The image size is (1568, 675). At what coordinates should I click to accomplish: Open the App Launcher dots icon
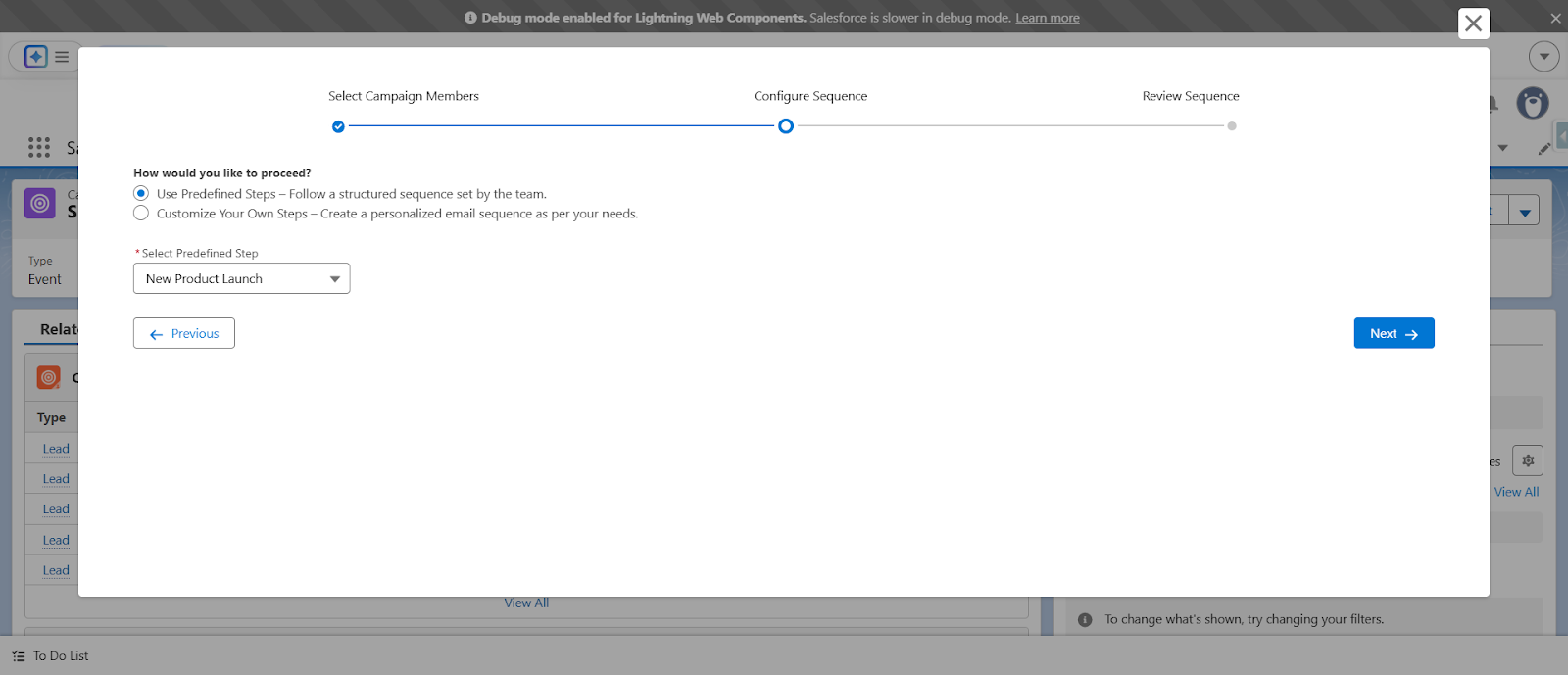click(39, 147)
